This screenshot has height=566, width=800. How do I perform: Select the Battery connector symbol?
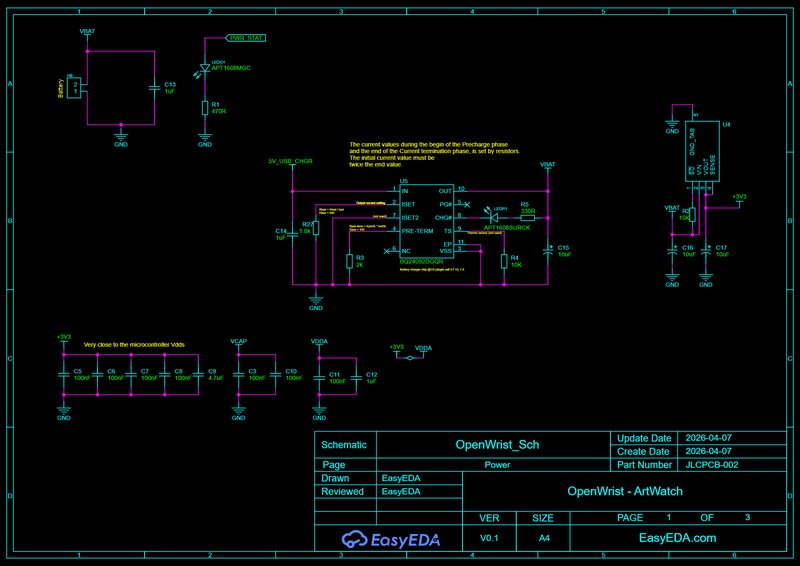point(75,88)
